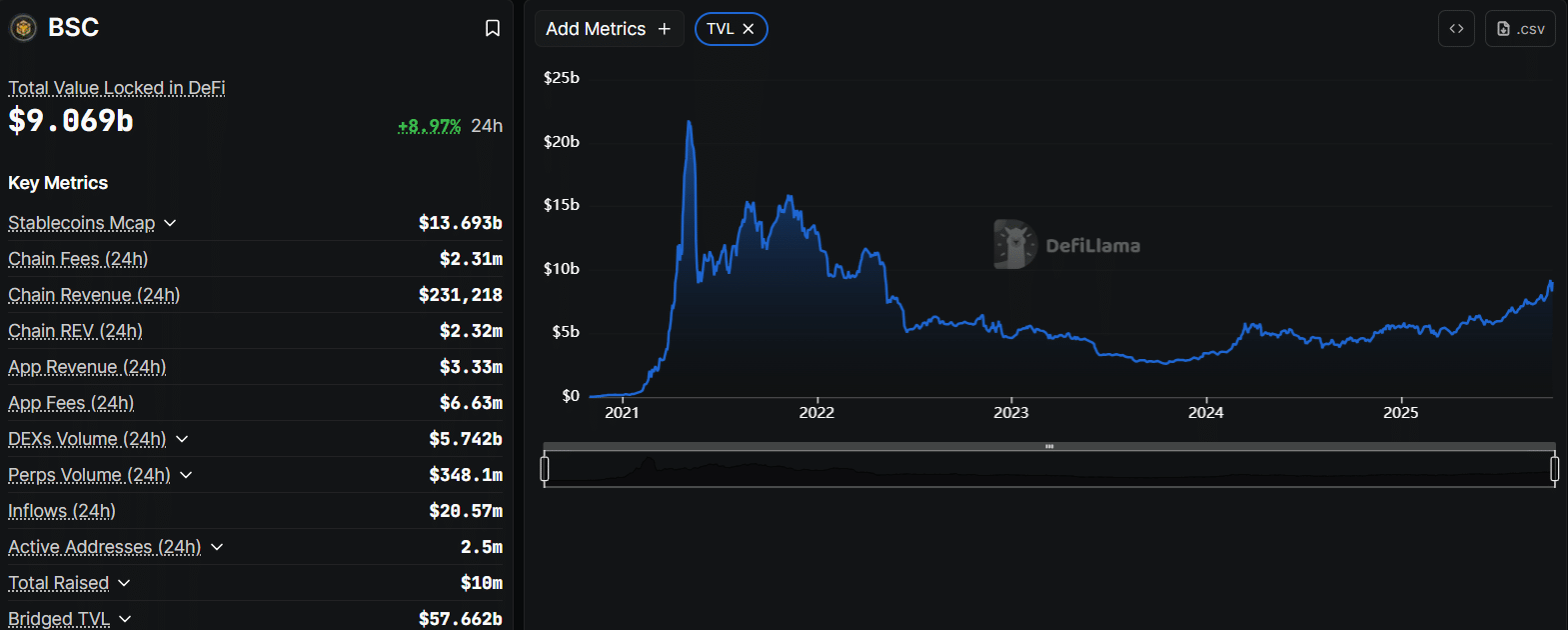Expand Perps Volume (24h) details
The image size is (1568, 630).
coord(186,475)
